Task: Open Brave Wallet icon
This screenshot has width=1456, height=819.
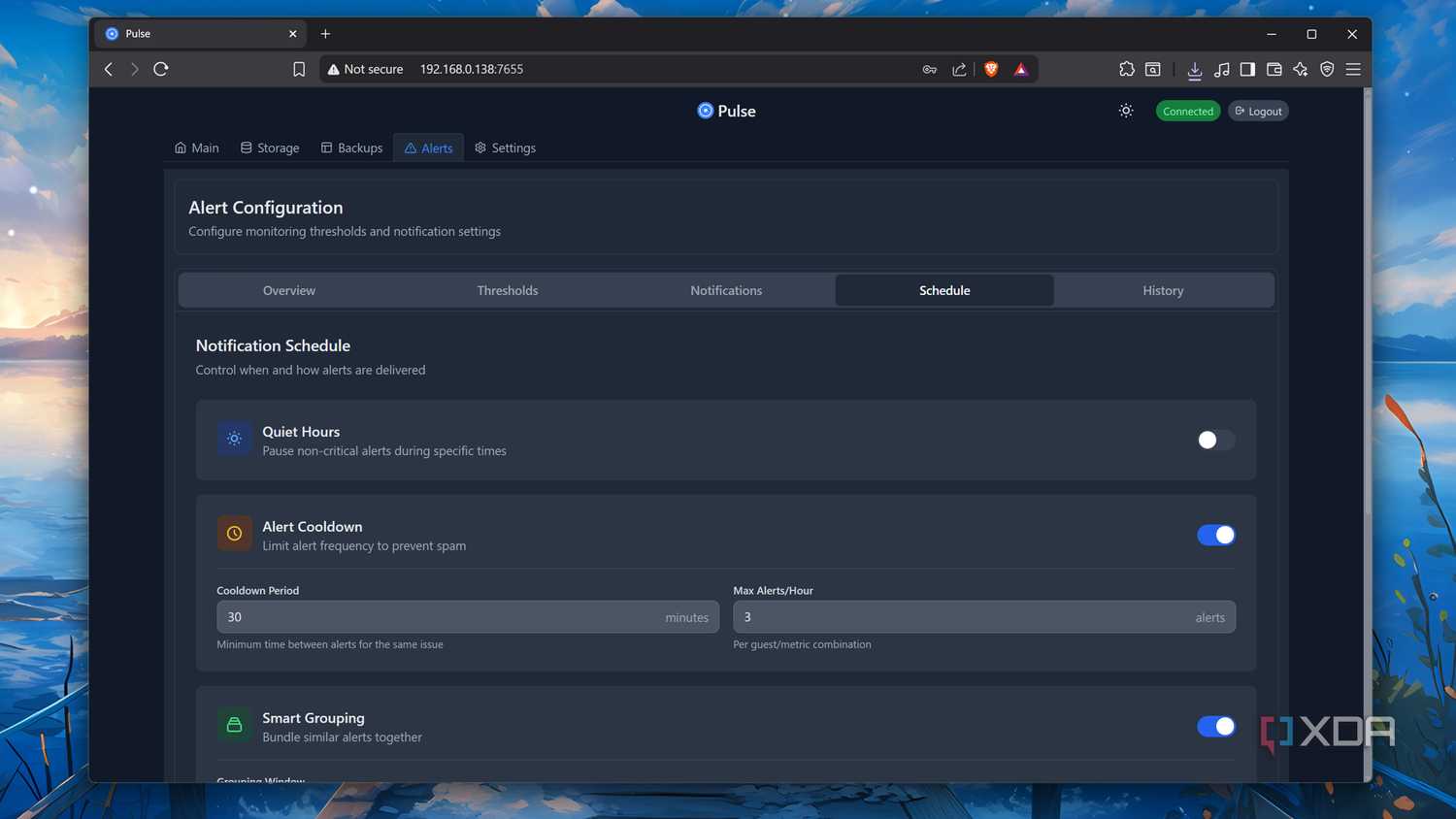Action: tap(1274, 69)
